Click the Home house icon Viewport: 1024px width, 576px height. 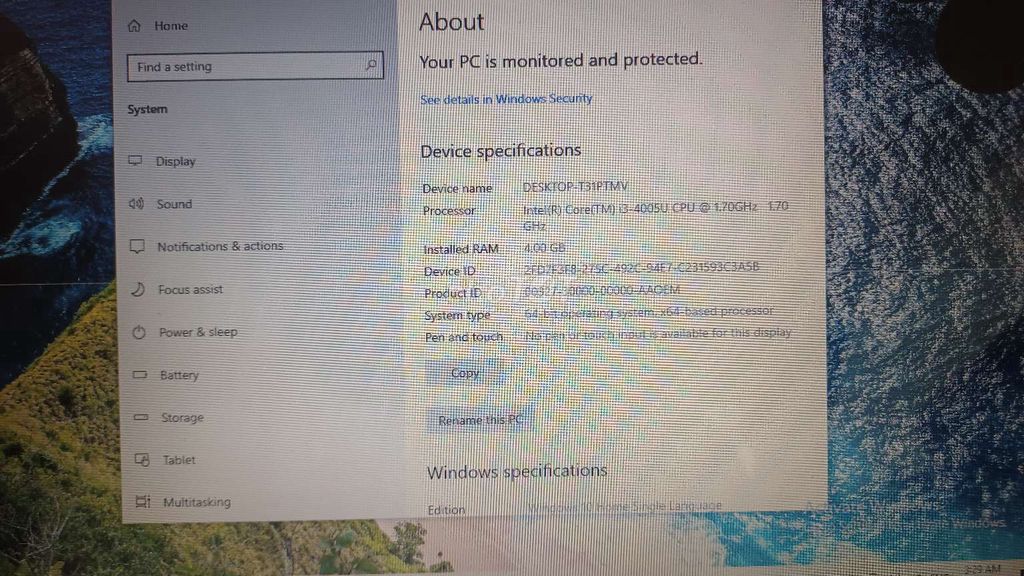coord(134,25)
